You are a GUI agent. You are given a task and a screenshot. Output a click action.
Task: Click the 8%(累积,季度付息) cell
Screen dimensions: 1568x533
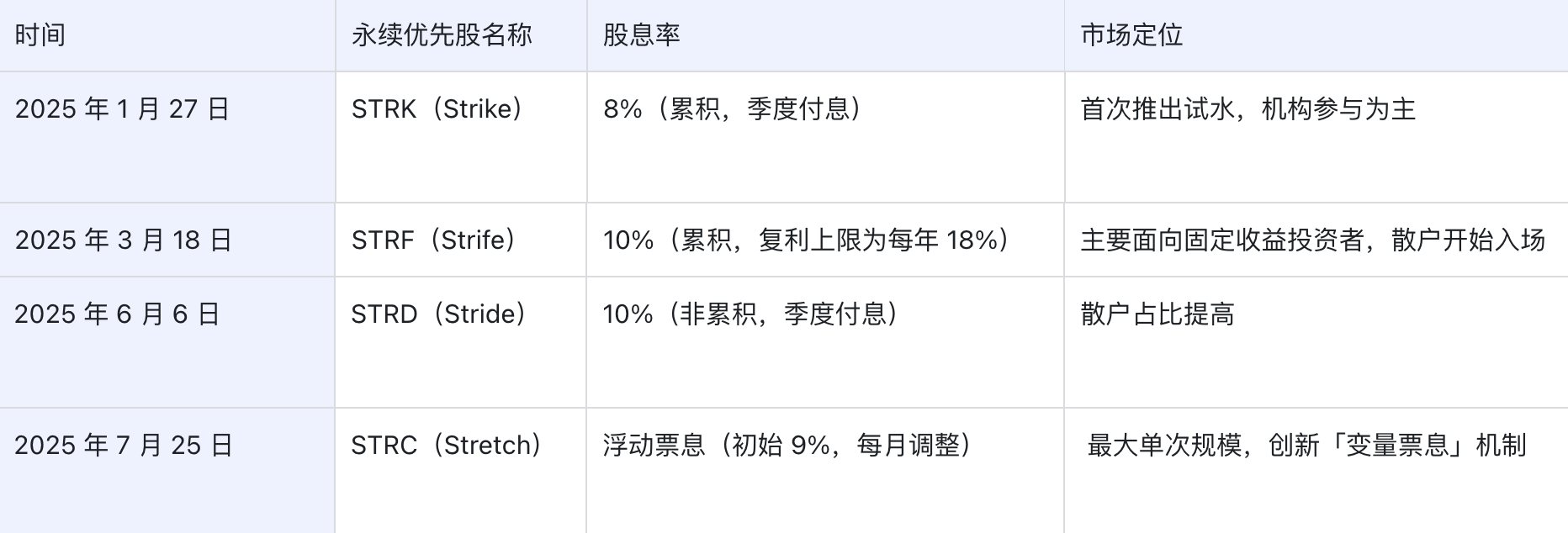[x=733, y=109]
